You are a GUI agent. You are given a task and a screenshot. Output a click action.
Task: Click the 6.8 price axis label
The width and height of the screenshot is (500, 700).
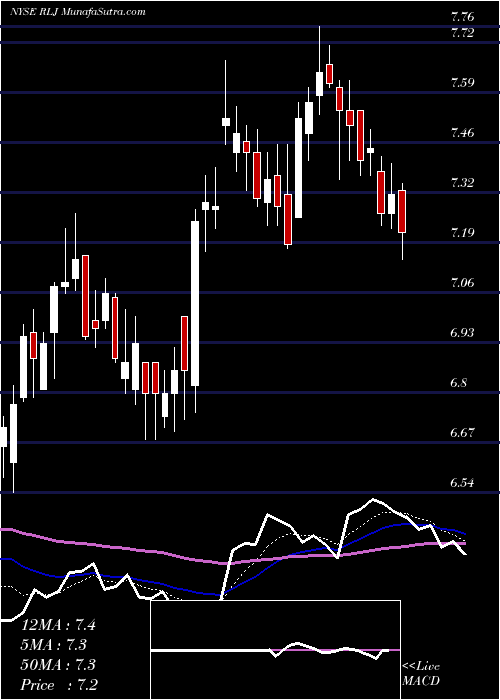coord(459,383)
